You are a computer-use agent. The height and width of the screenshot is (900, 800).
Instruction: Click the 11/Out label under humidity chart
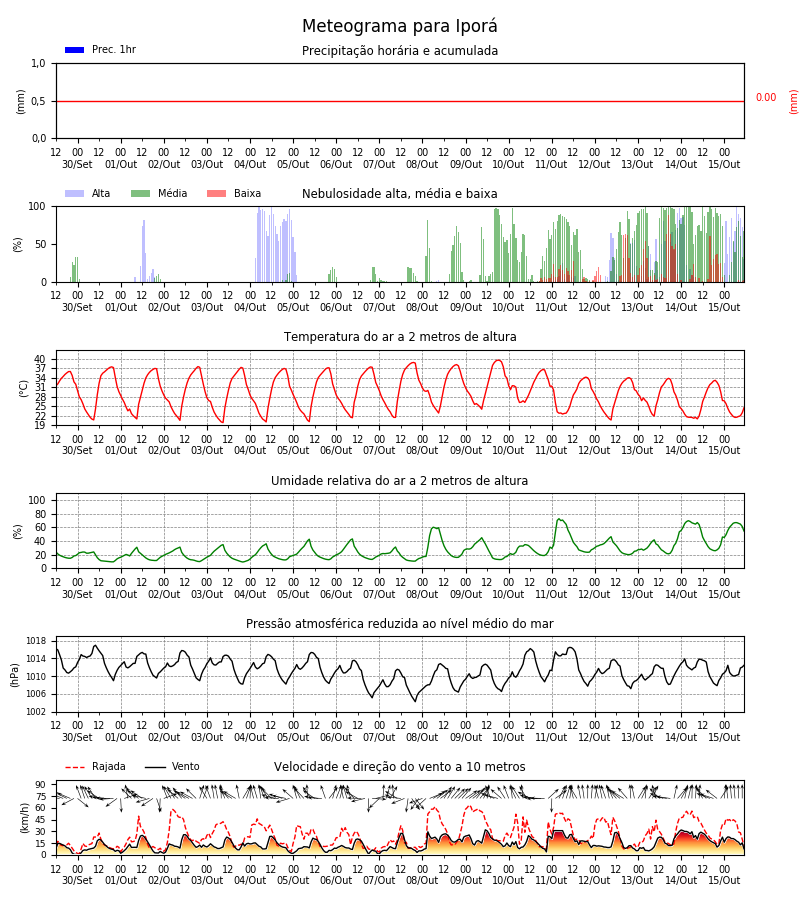(552, 594)
